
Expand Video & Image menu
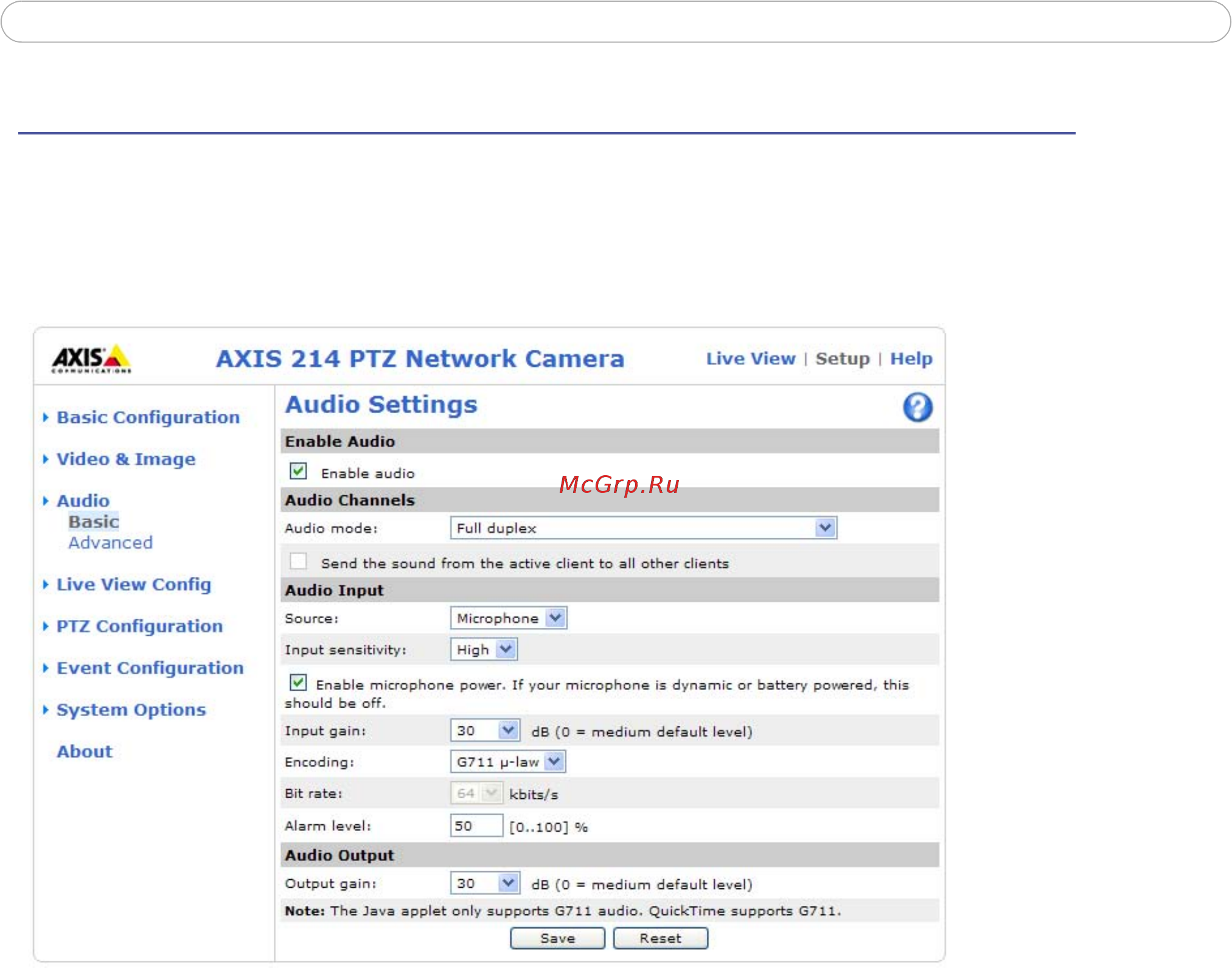[126, 459]
